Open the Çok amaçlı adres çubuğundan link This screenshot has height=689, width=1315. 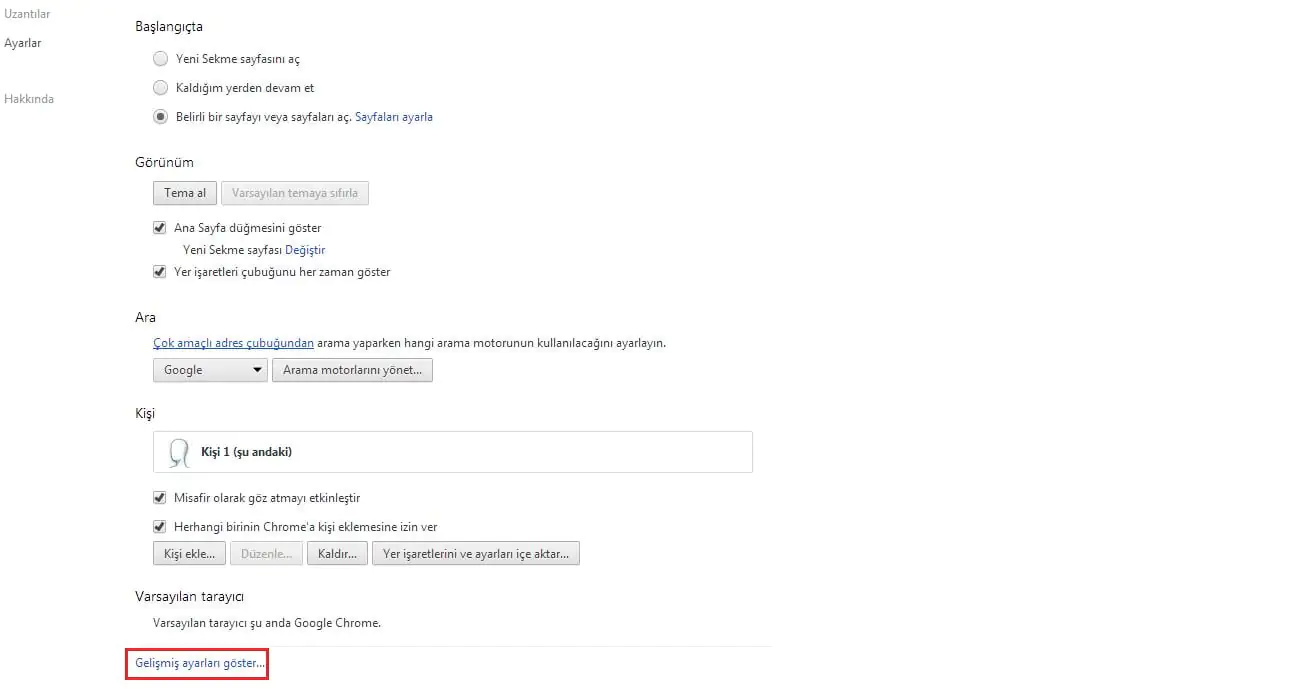(232, 342)
